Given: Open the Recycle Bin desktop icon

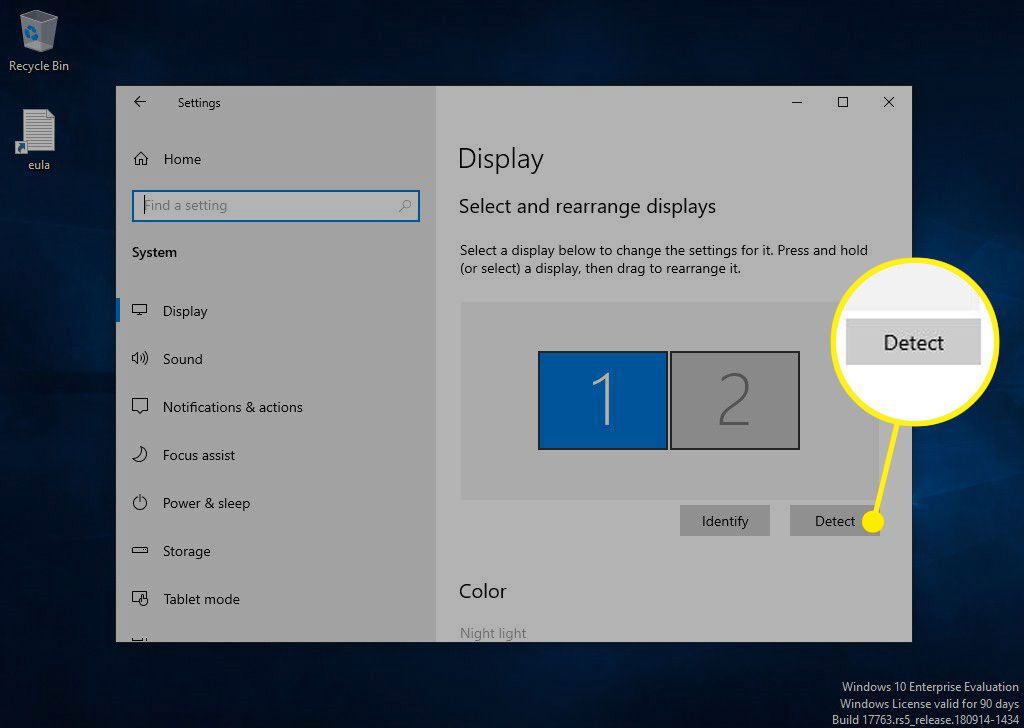Looking at the screenshot, I should (x=39, y=40).
